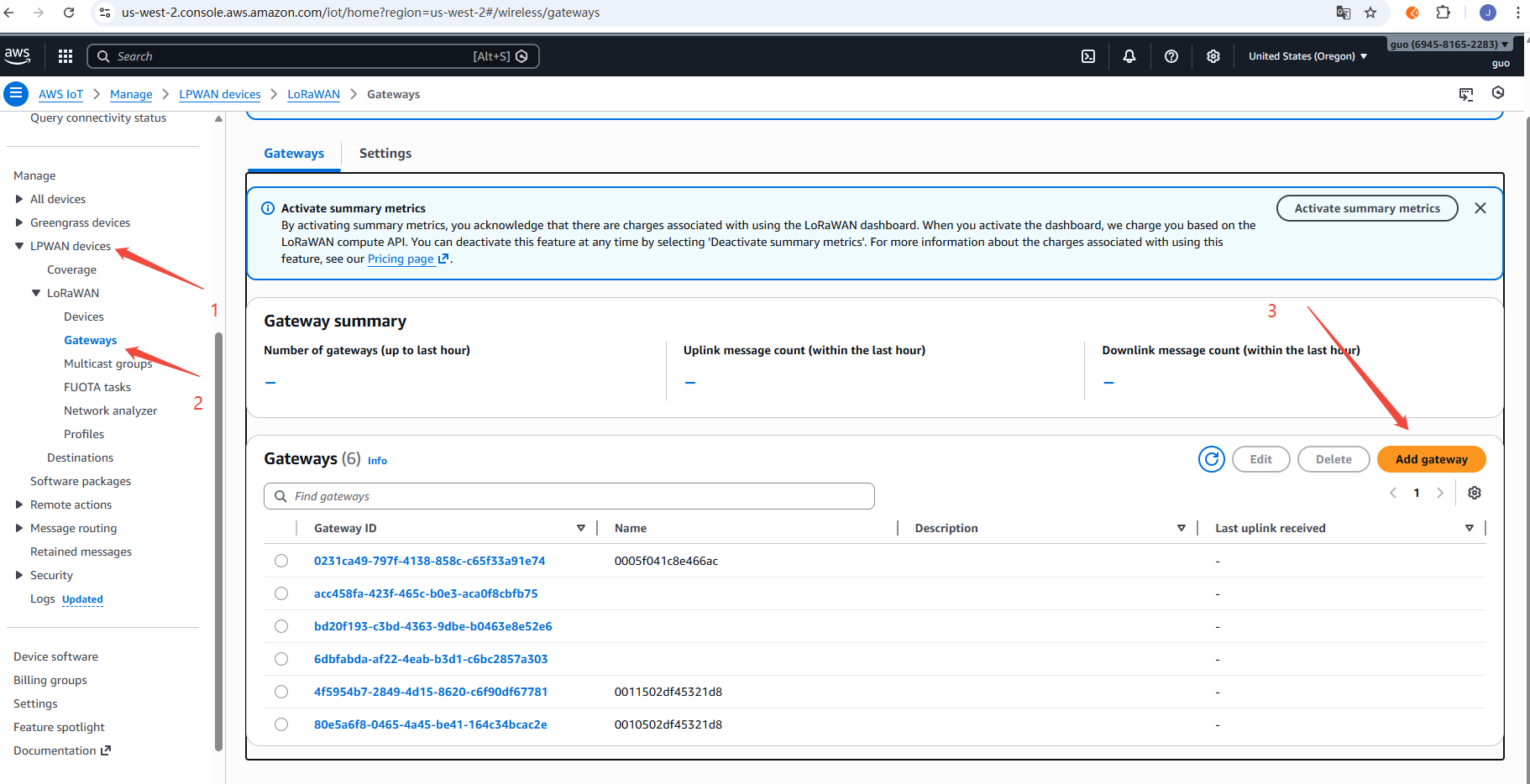Click the Find gateways search field

(569, 496)
